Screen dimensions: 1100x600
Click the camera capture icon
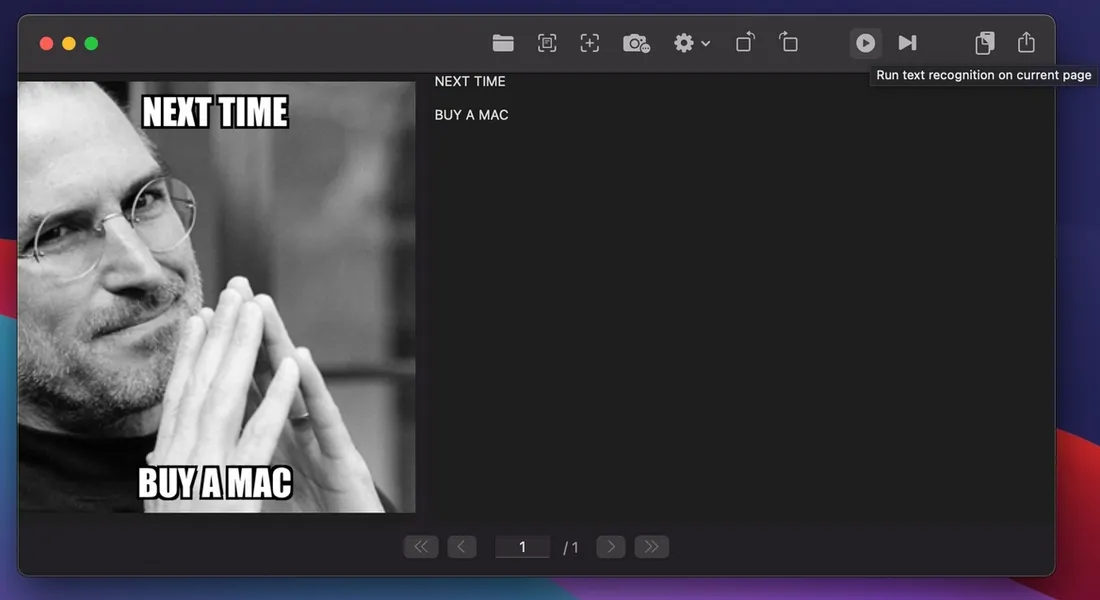(x=636, y=44)
